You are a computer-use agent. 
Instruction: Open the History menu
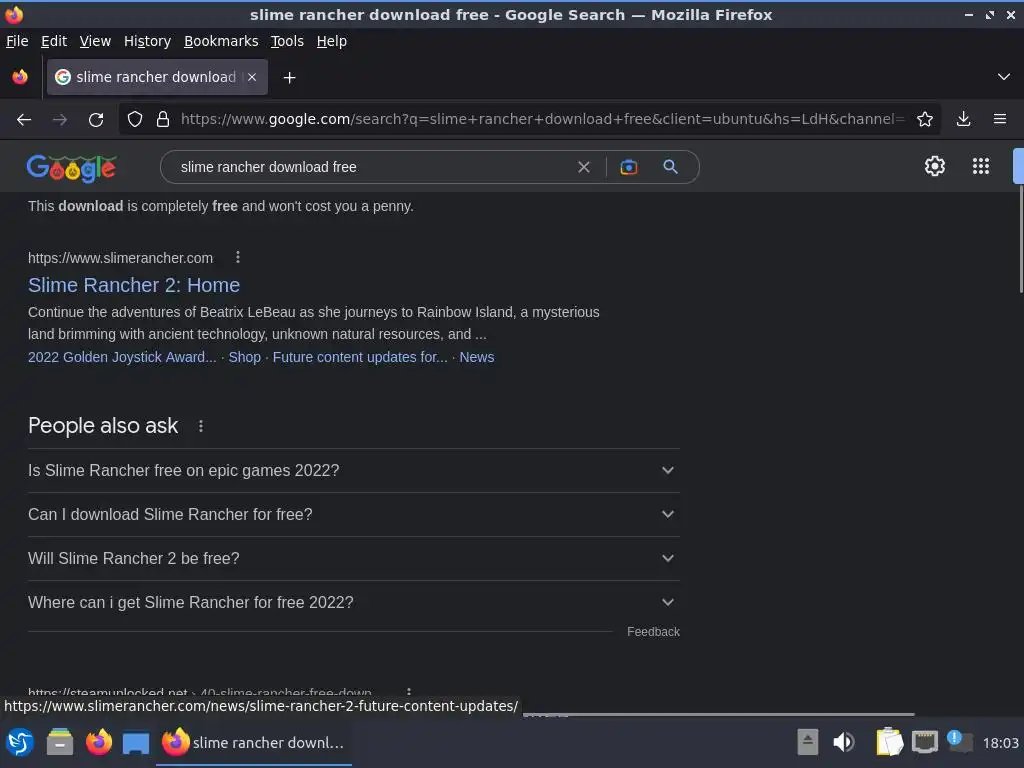147,41
